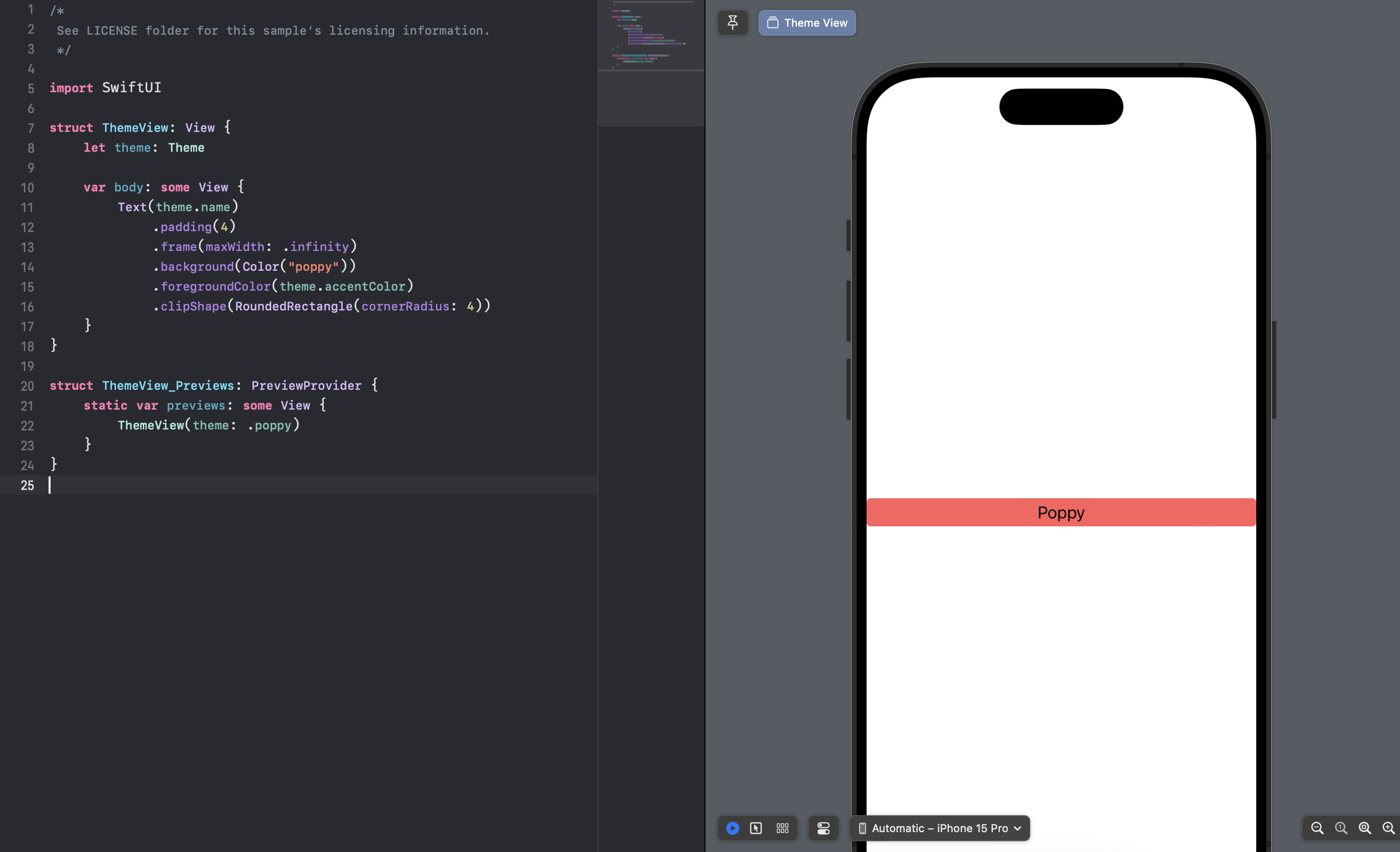Select the Theme View preview tab

807,23
